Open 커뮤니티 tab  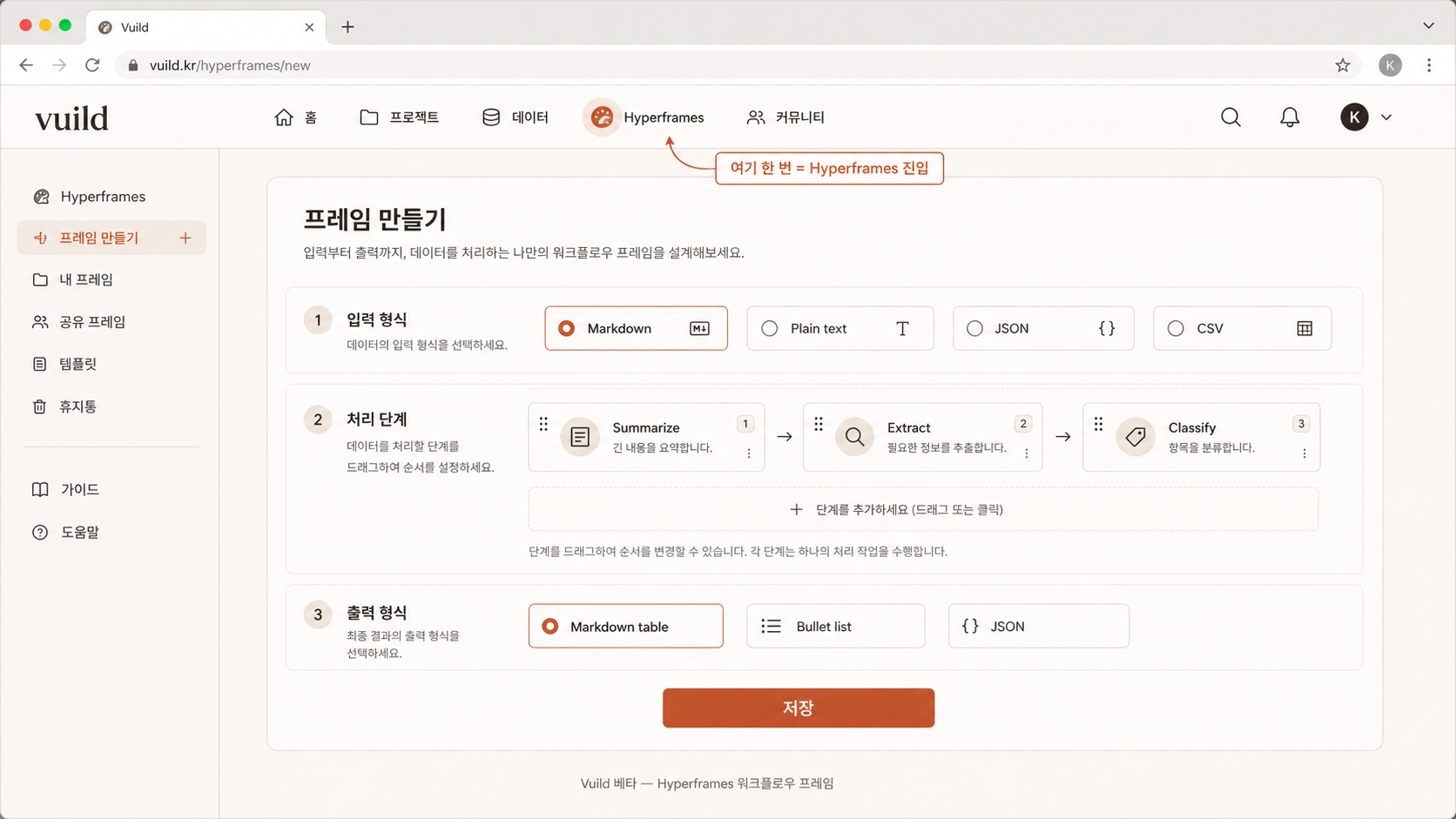click(785, 117)
